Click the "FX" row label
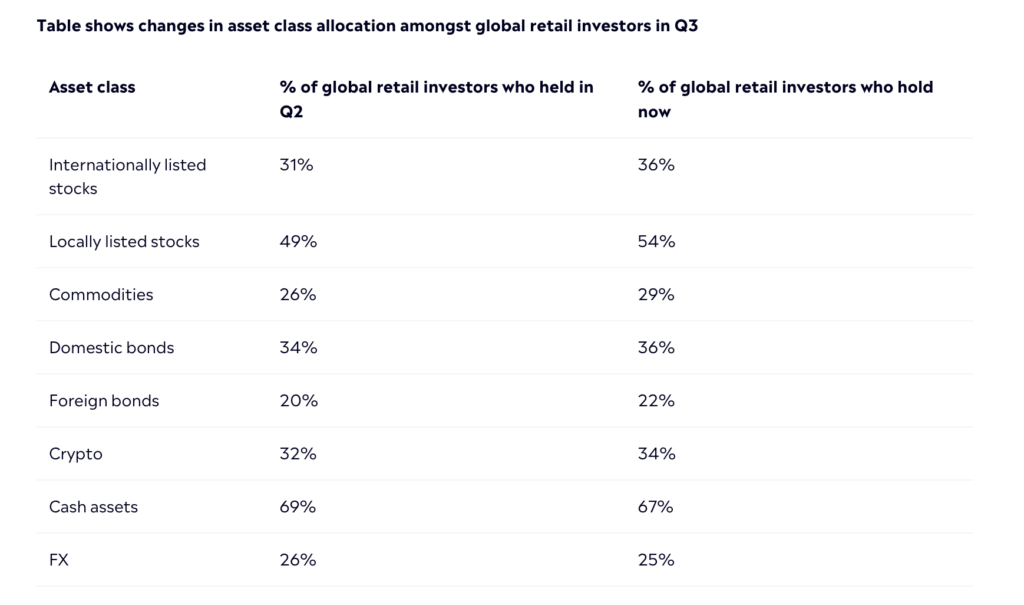 59,559
